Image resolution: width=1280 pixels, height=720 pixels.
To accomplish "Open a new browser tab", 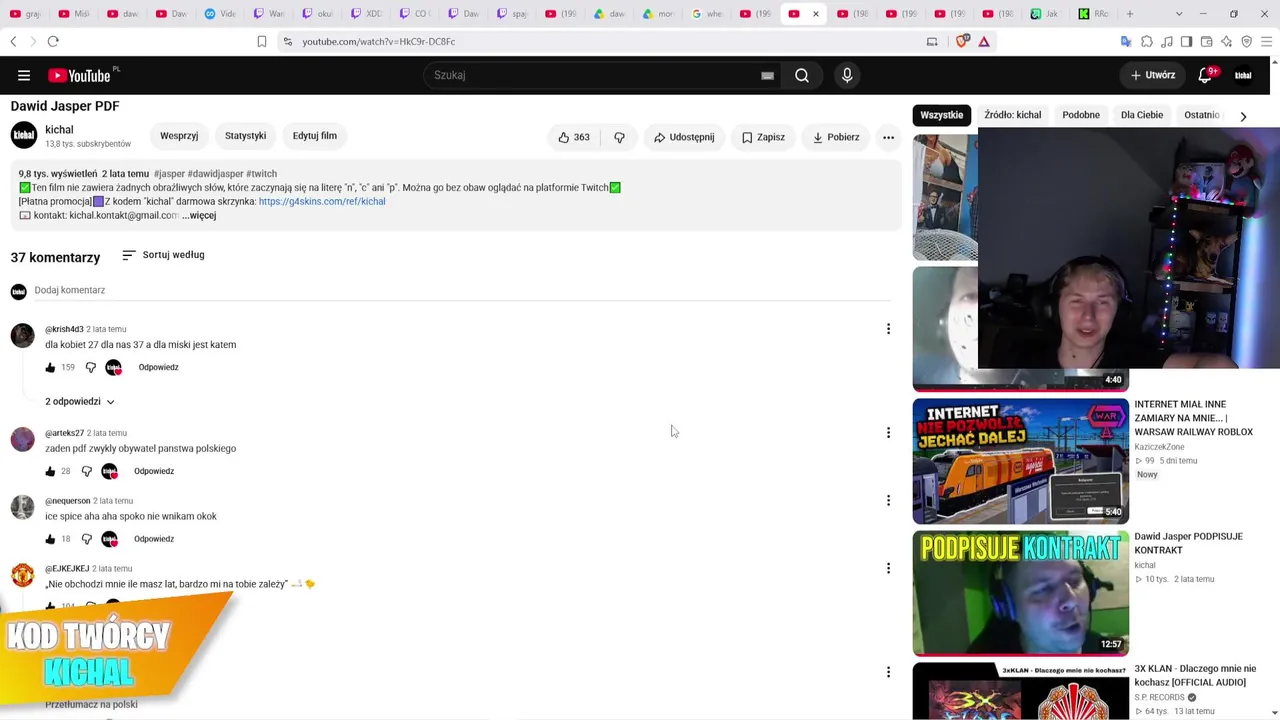I will coord(1130,14).
